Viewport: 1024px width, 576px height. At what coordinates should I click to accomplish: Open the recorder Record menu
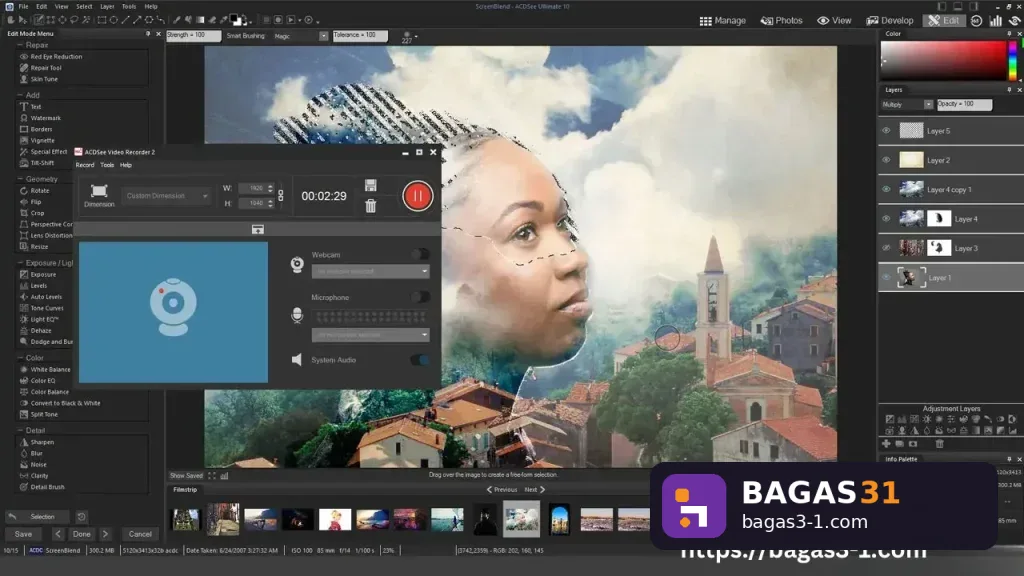click(85, 165)
